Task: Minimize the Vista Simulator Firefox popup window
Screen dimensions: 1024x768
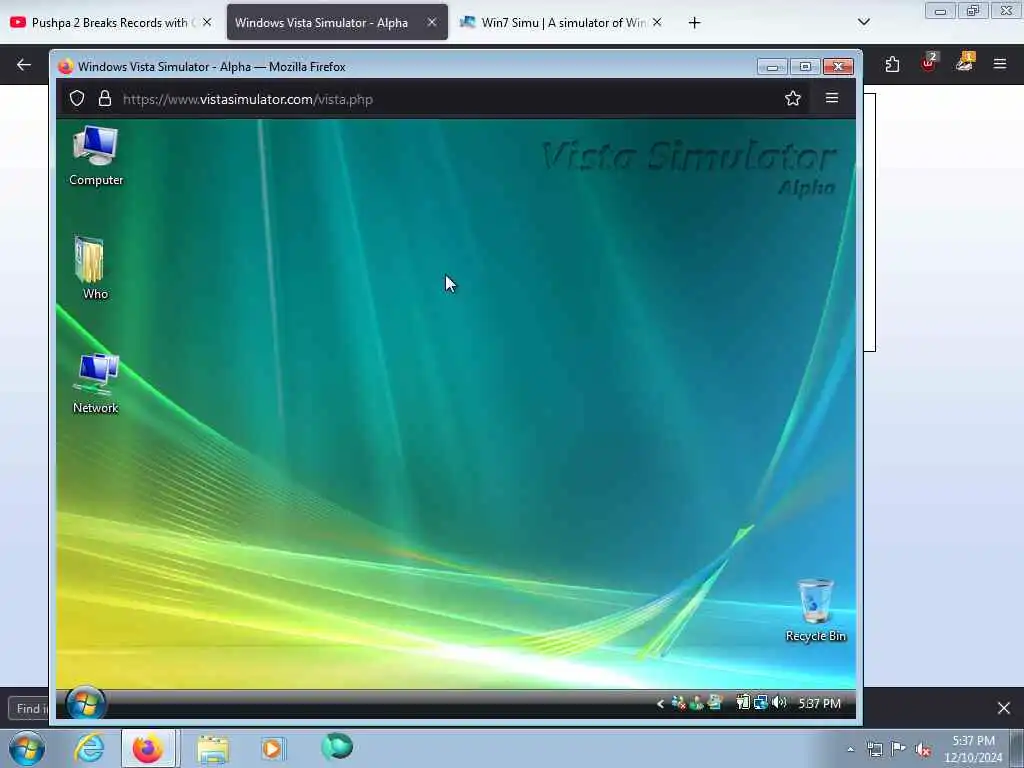Action: [x=772, y=67]
